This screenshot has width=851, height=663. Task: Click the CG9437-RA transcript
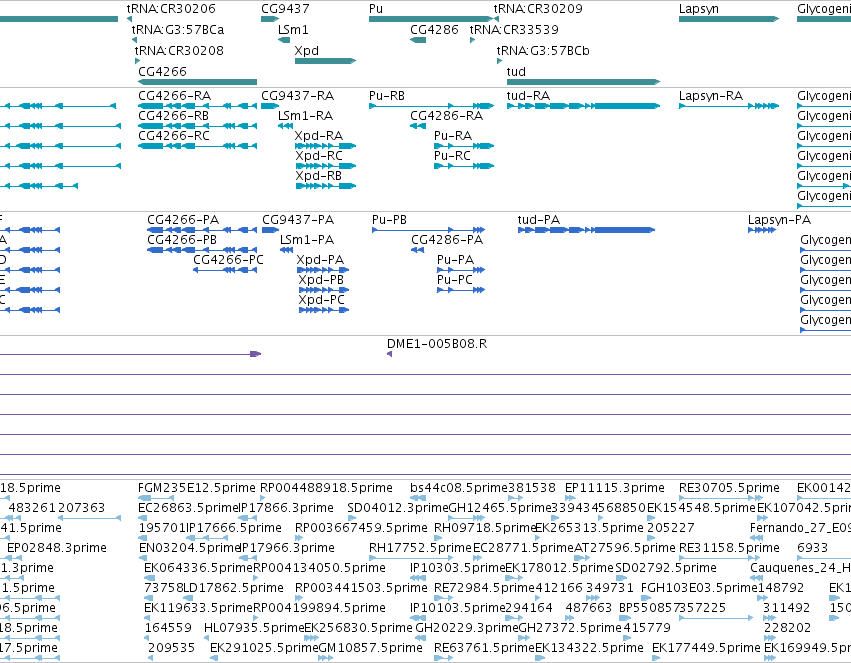(x=270, y=106)
